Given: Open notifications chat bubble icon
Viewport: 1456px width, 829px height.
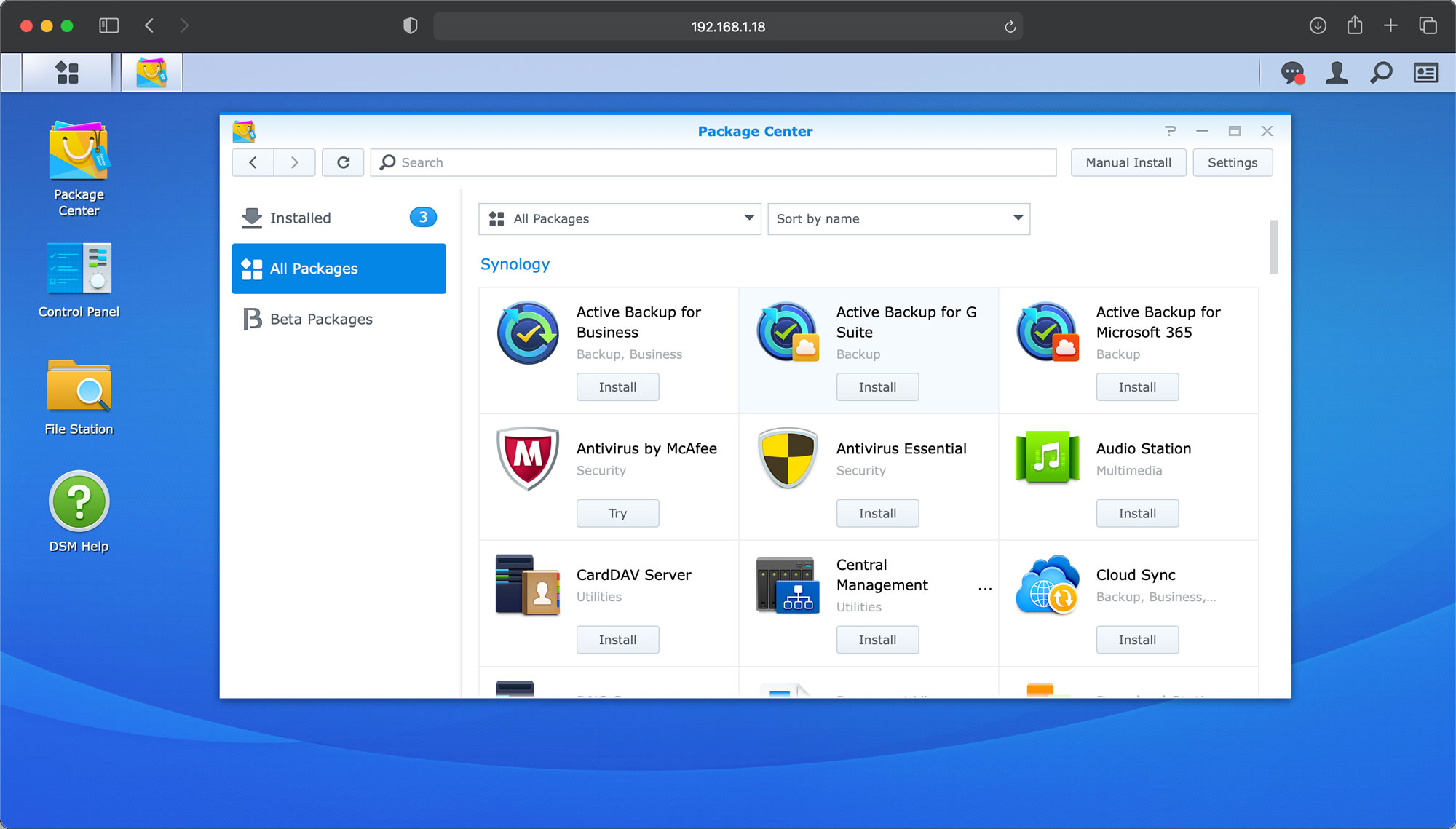Looking at the screenshot, I should 1292,72.
